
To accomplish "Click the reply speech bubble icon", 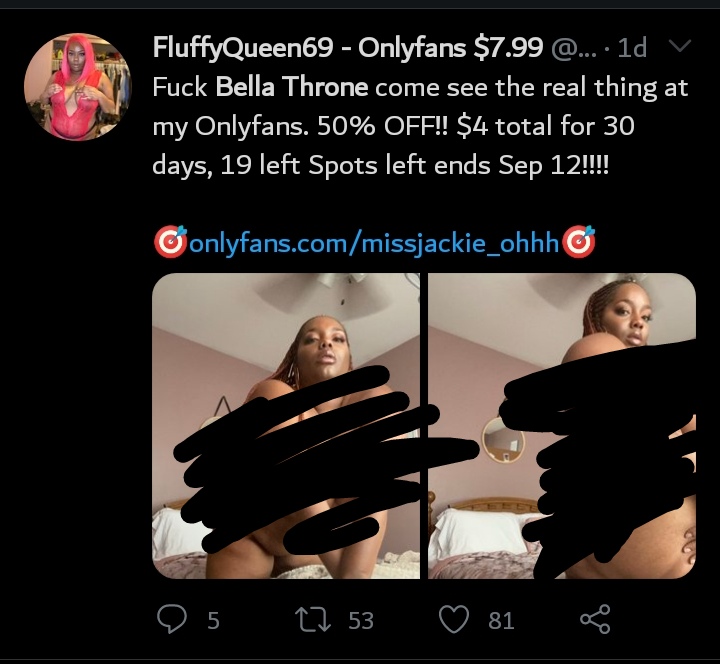I will (172, 619).
